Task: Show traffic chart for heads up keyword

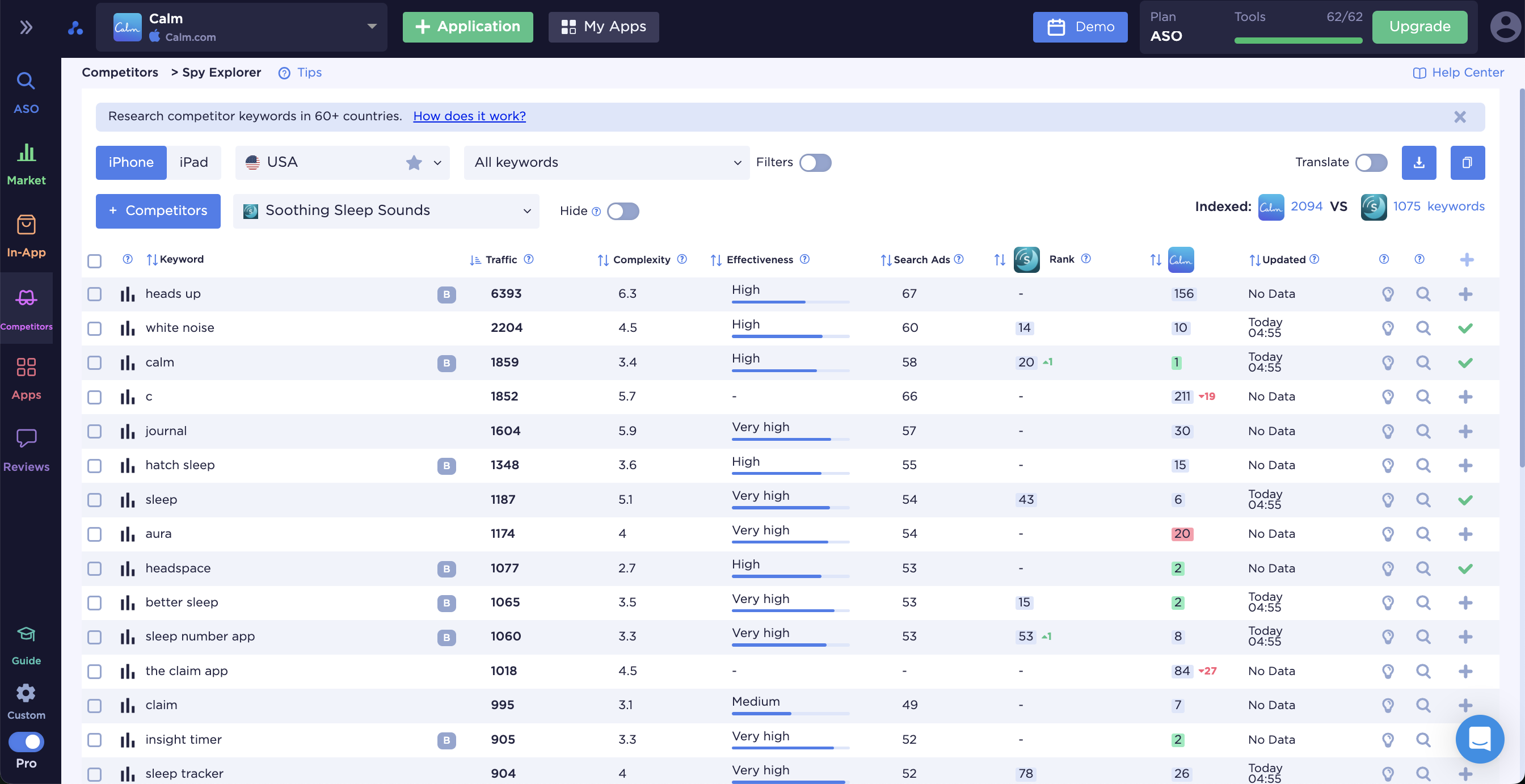Action: point(127,294)
